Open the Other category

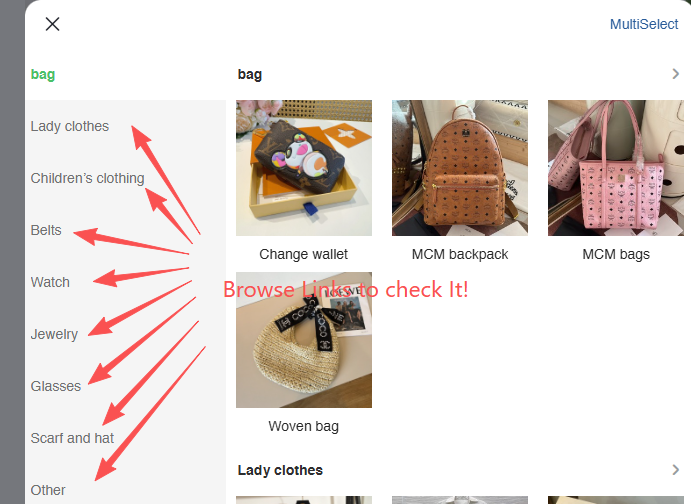(48, 490)
